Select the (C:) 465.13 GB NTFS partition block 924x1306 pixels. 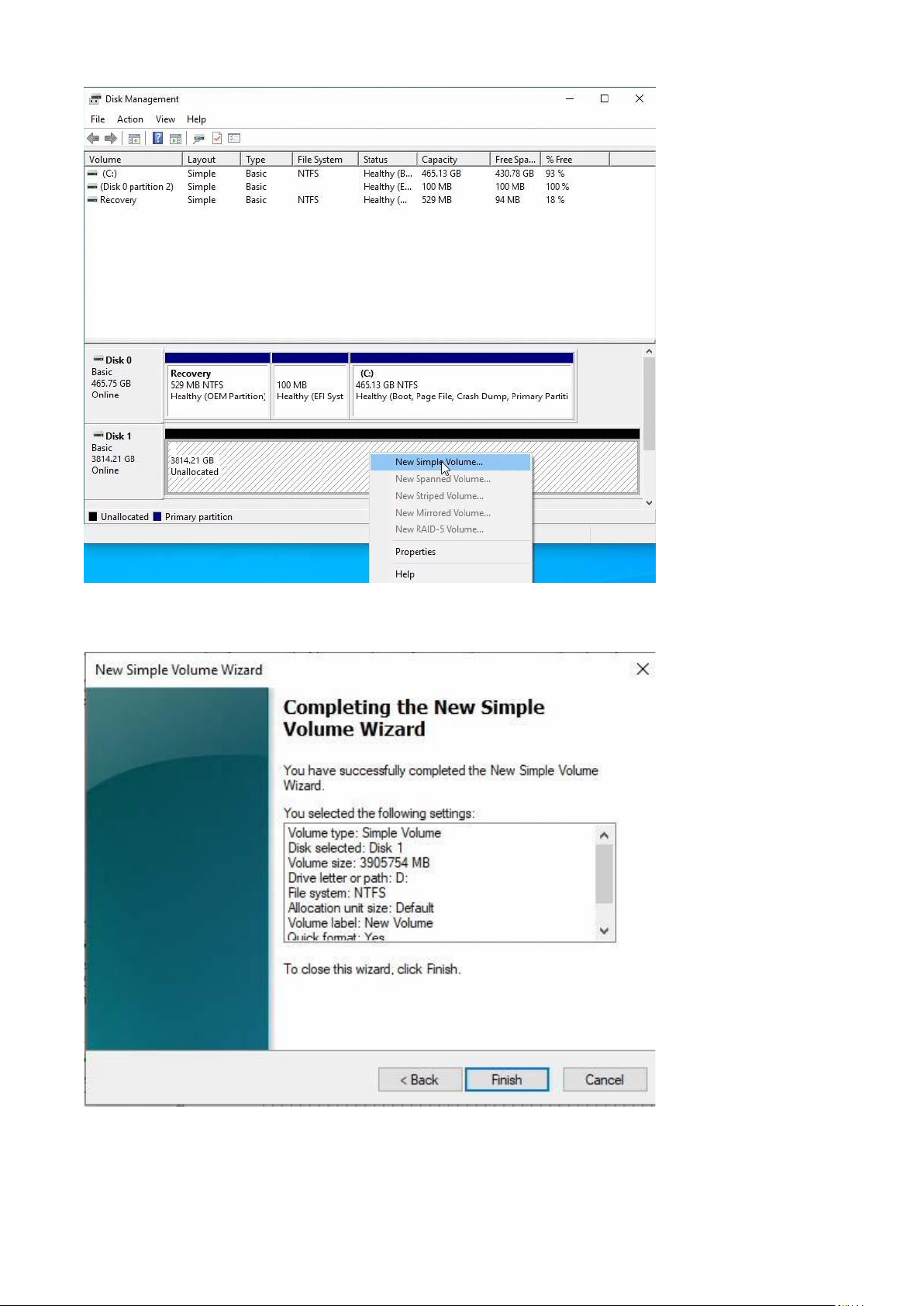pyautogui.click(x=462, y=385)
